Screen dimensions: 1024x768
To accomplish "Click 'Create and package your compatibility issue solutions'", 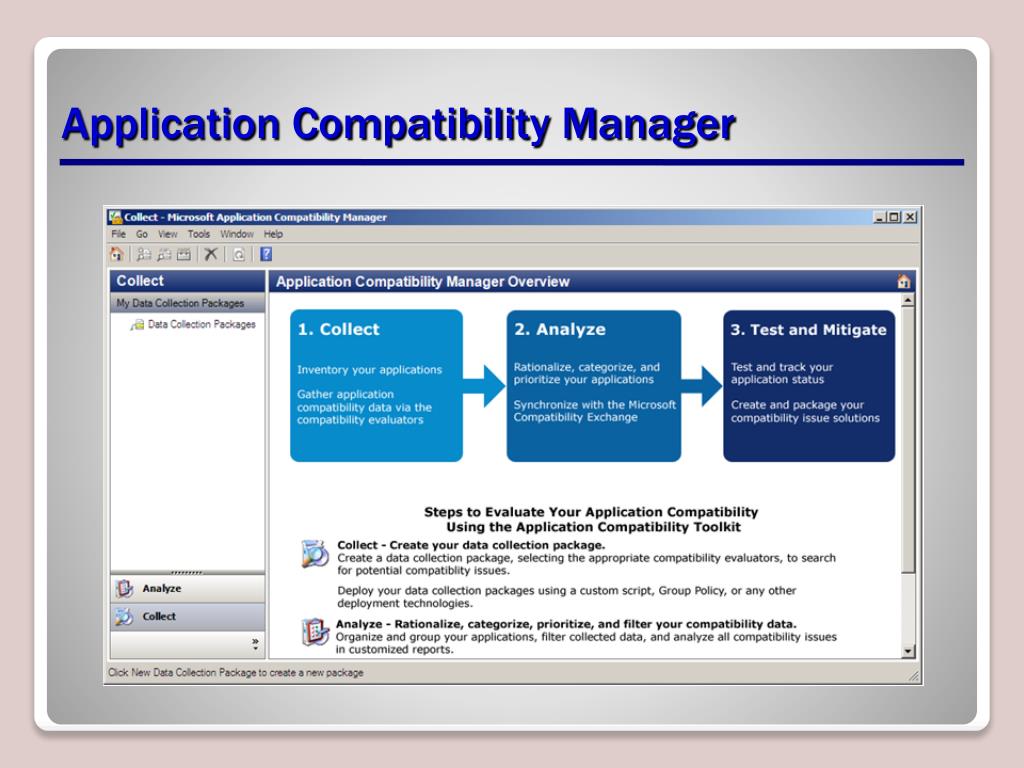I will click(x=805, y=411).
